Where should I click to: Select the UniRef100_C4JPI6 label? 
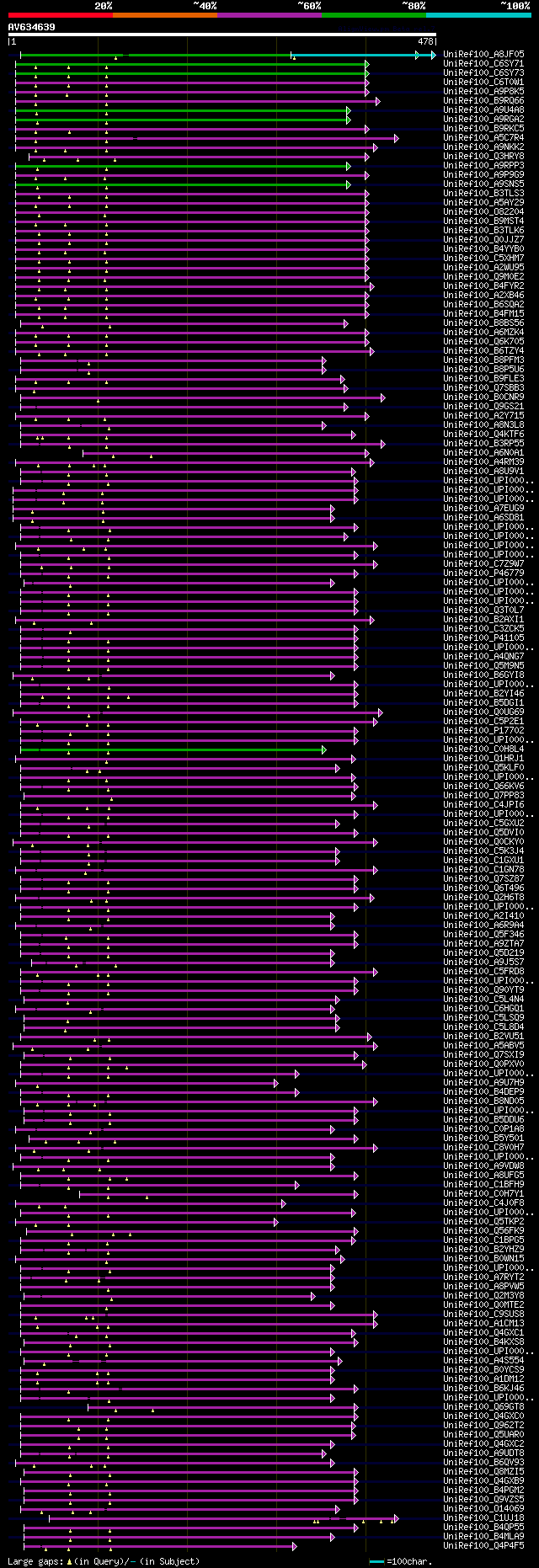pyautogui.click(x=483, y=804)
